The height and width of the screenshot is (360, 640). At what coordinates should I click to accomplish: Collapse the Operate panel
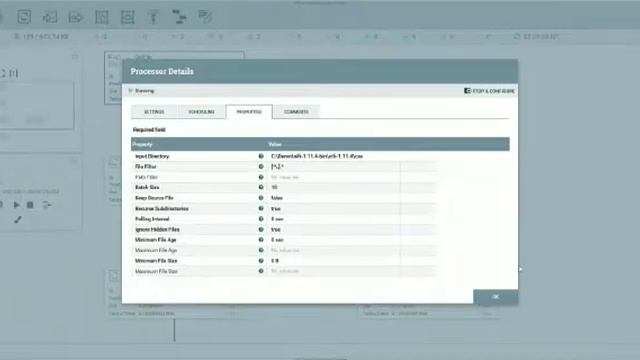pos(75,160)
